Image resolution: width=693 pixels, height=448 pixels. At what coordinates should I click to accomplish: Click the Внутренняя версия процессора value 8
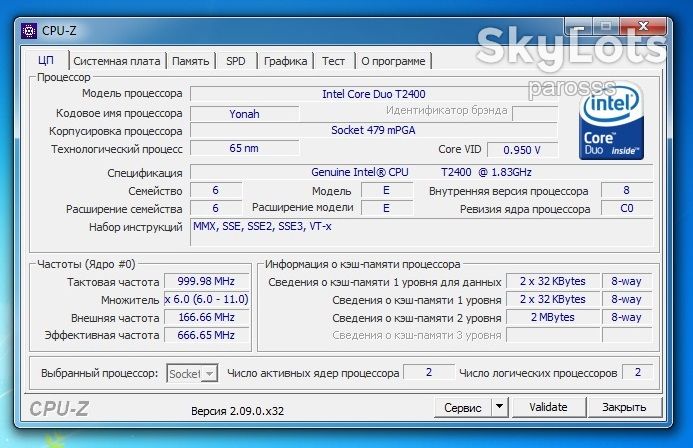click(x=627, y=190)
